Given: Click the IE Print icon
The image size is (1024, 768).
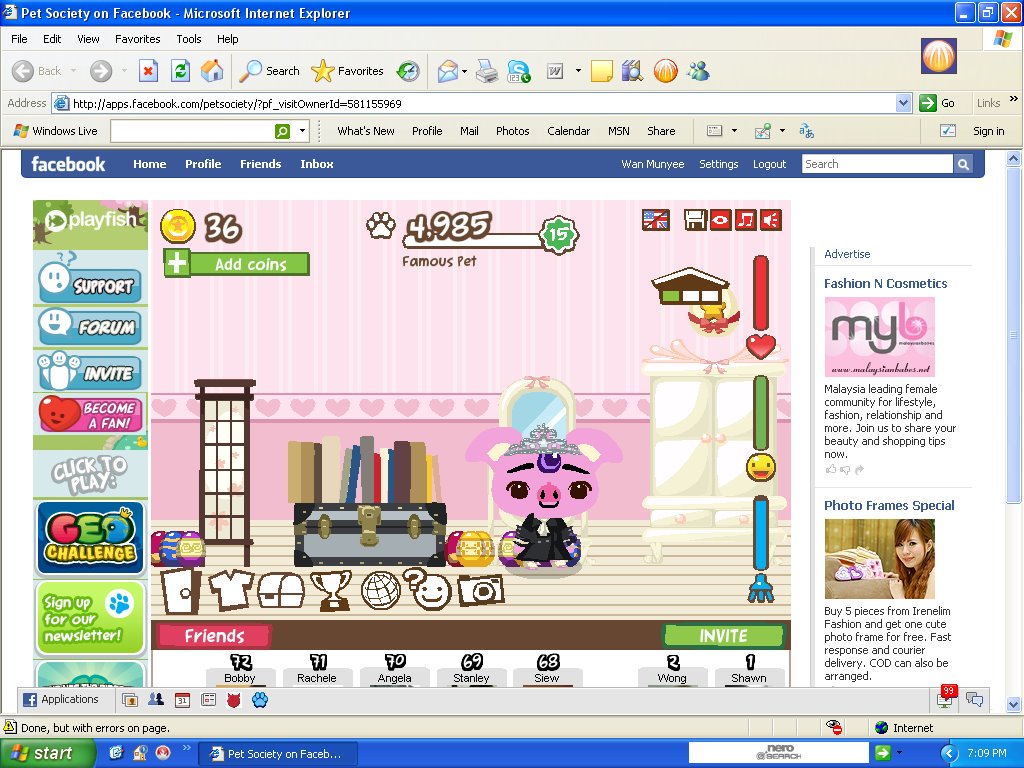Looking at the screenshot, I should [x=487, y=71].
